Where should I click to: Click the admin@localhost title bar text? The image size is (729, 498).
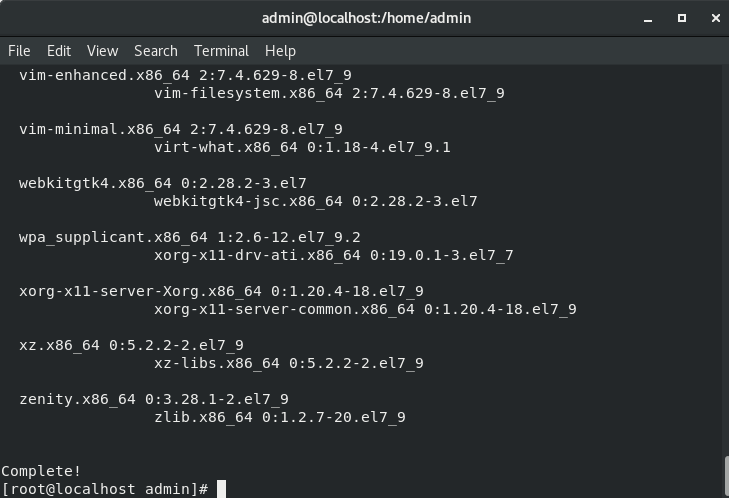coord(366,18)
